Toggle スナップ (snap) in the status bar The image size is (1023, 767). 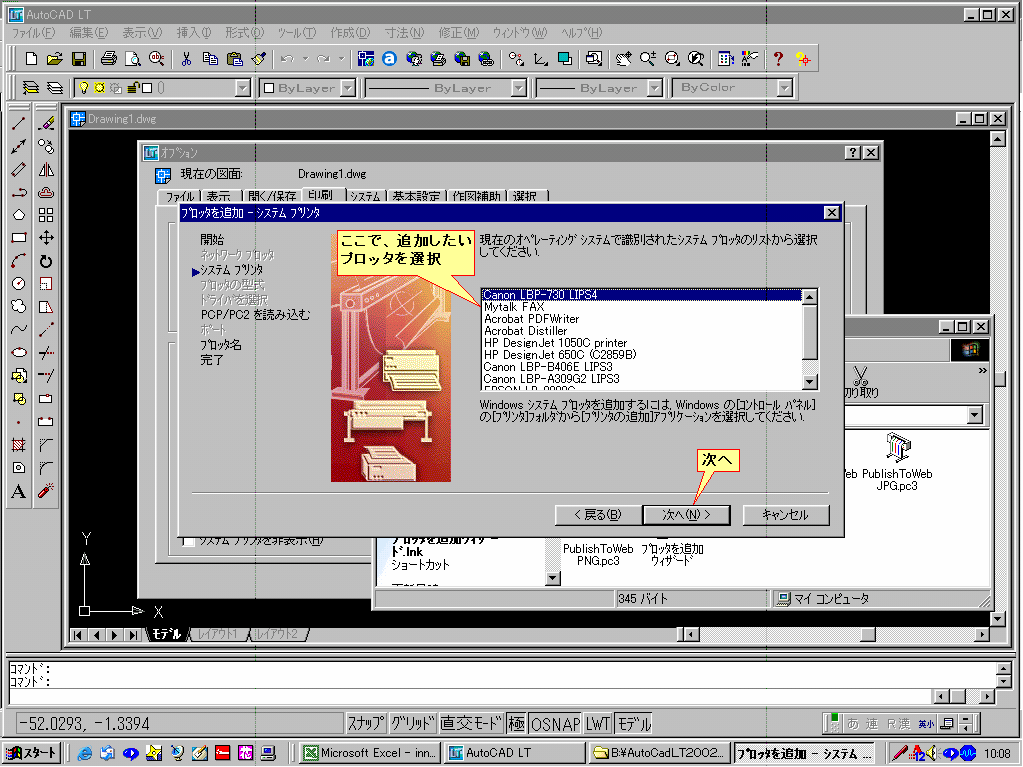(x=366, y=723)
